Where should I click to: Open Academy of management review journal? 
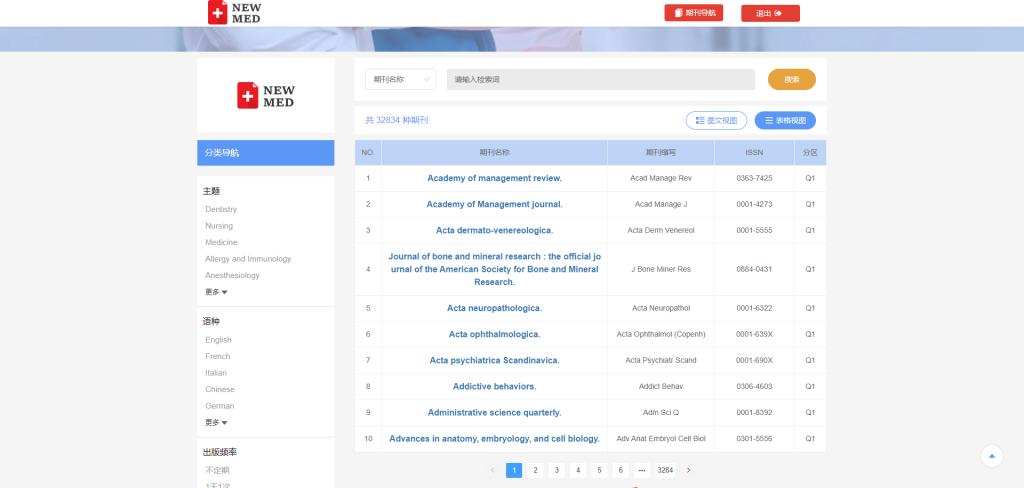(494, 178)
